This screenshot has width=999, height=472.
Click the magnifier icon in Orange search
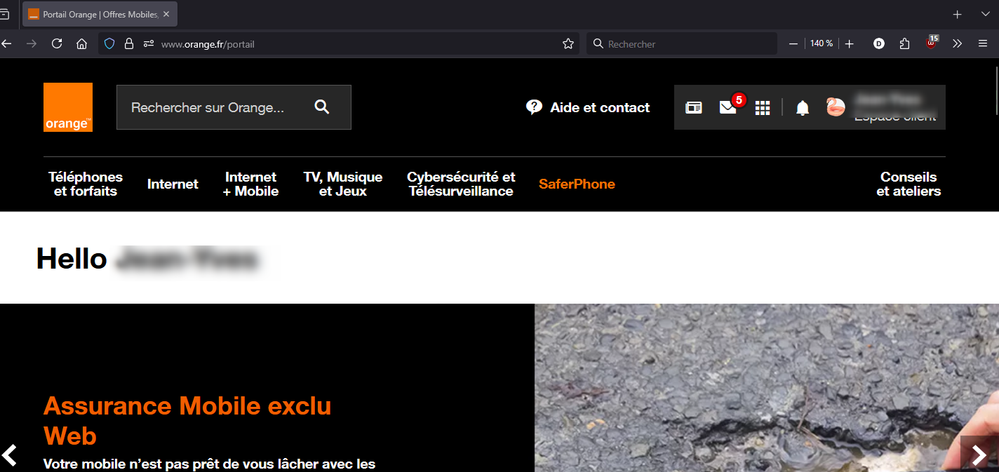point(322,107)
